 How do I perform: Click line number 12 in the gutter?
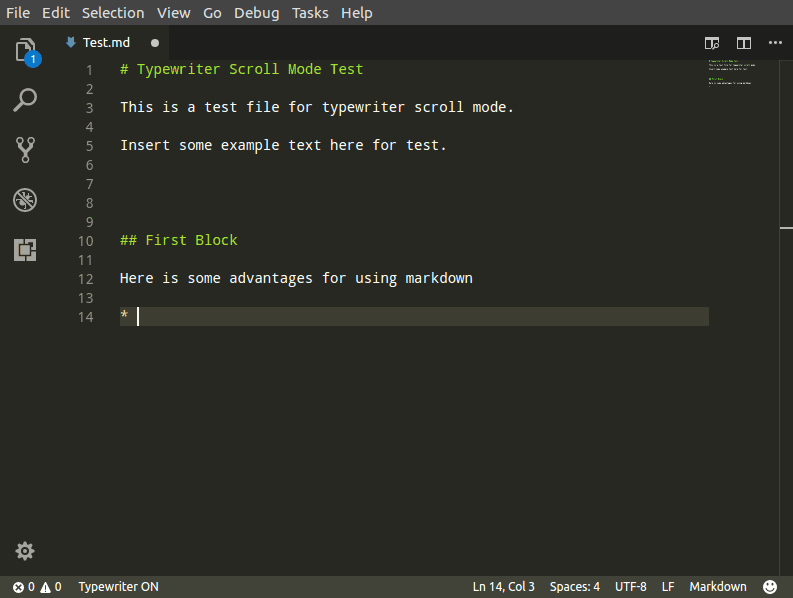click(85, 279)
